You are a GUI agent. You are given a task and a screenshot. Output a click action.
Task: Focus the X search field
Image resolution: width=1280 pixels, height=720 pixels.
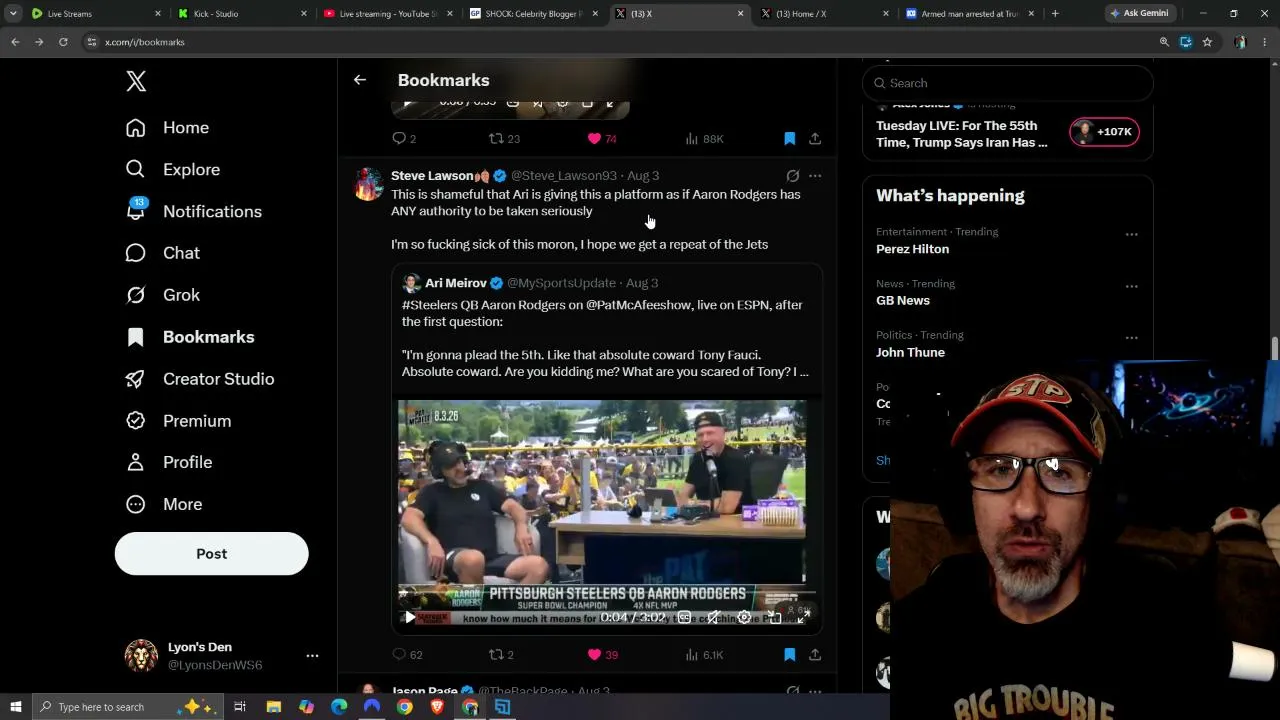1008,83
